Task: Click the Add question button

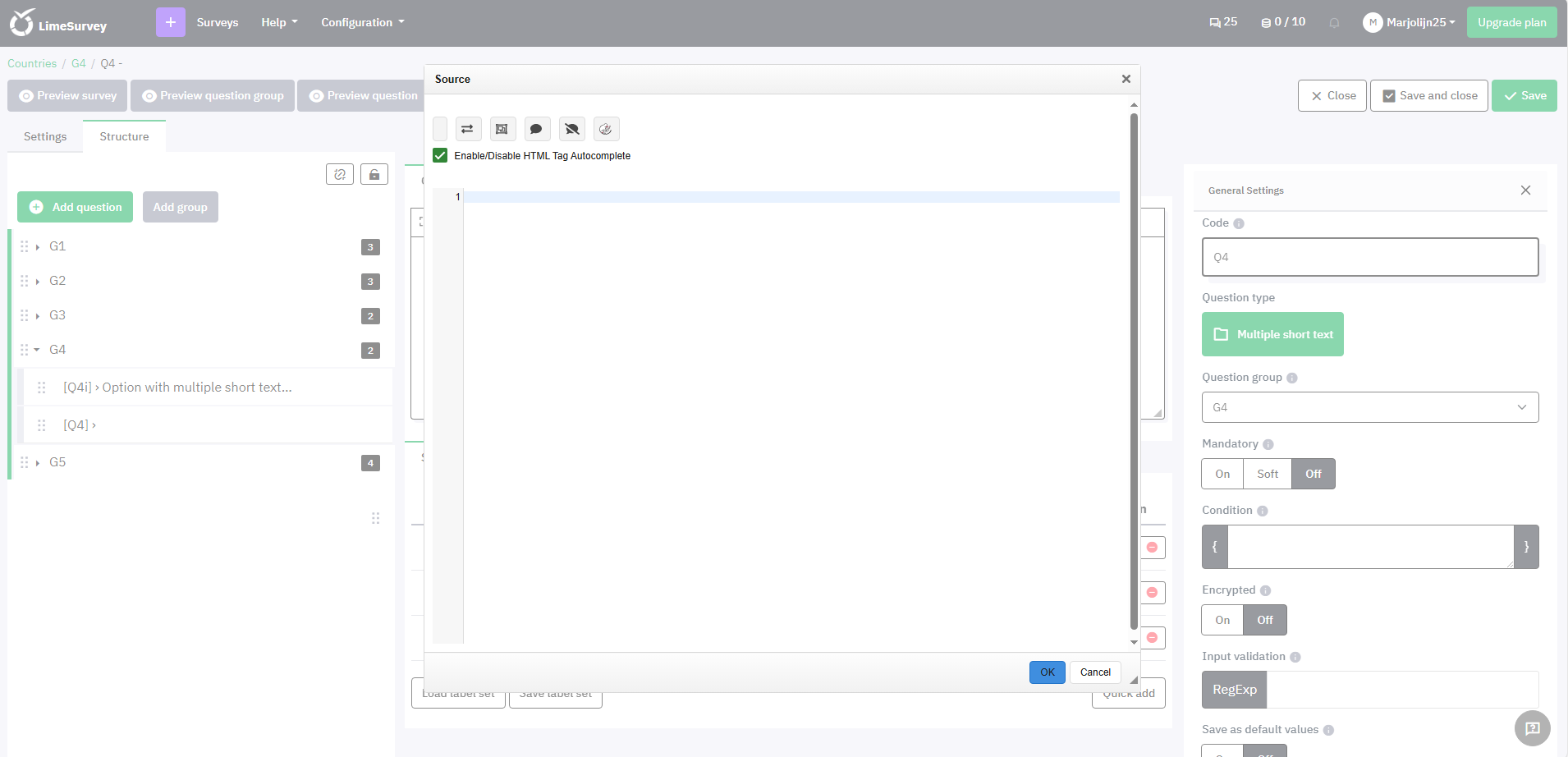Action: pos(76,207)
